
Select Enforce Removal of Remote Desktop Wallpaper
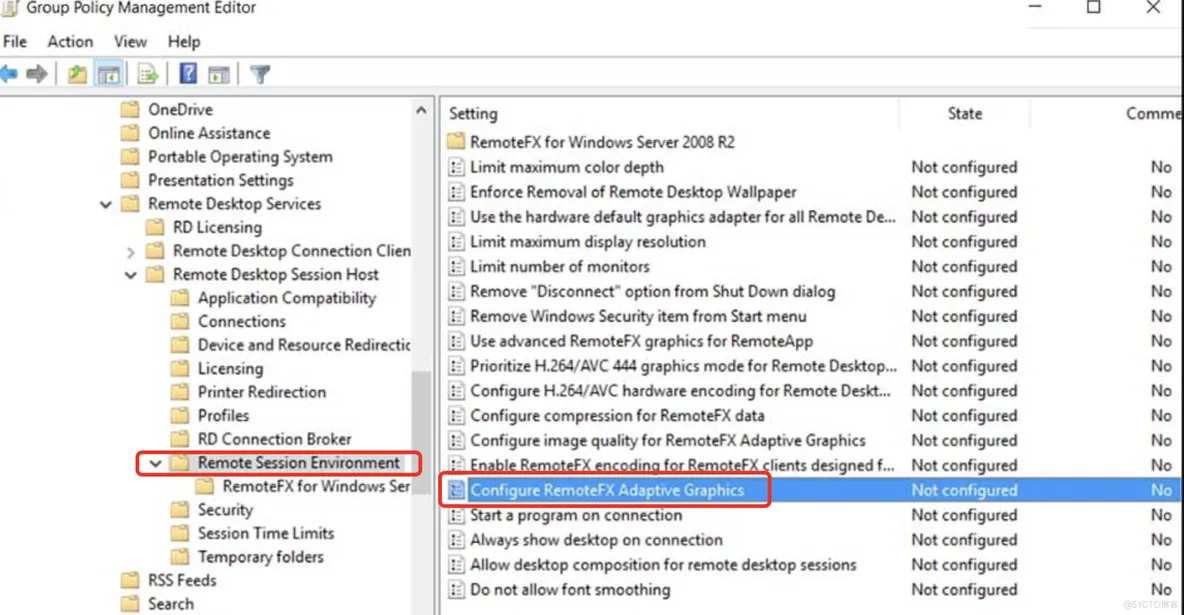coord(633,192)
